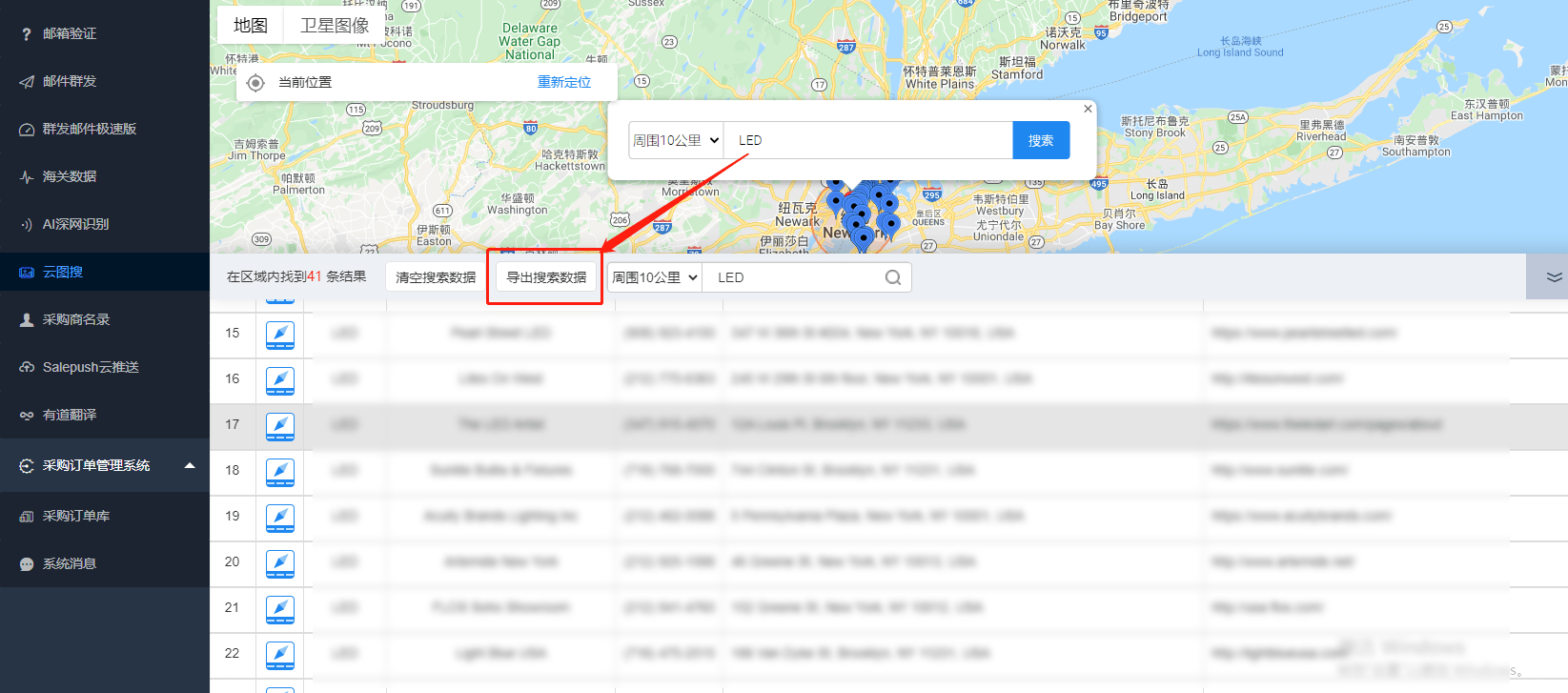Click the LED keyword field in the map popup
The height and width of the screenshot is (693, 1568).
tap(868, 140)
